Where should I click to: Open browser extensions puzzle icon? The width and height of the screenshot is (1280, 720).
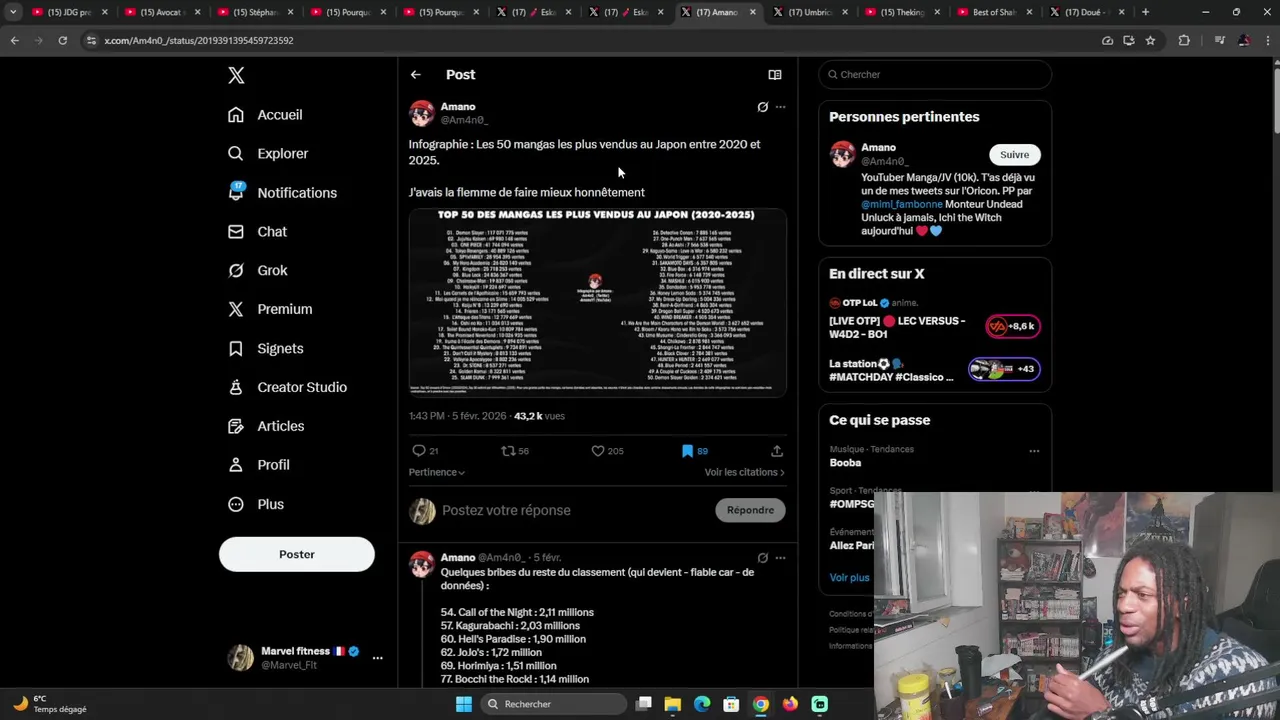1184,40
